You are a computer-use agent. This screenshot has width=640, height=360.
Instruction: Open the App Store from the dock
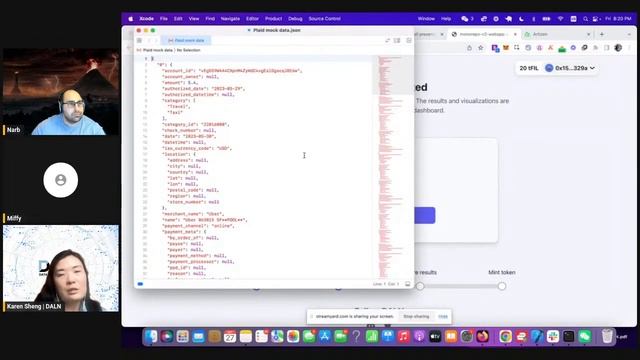(x=325, y=336)
